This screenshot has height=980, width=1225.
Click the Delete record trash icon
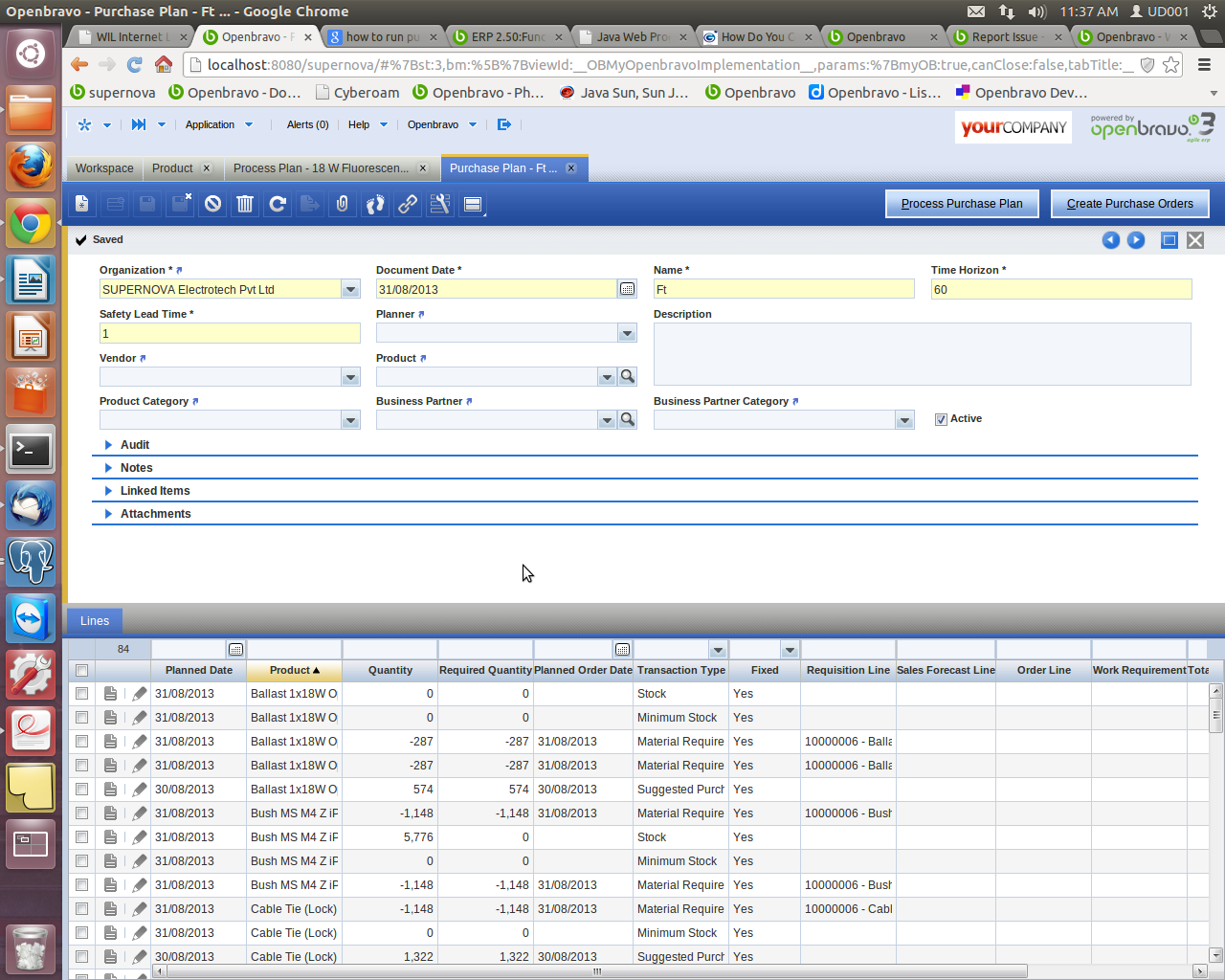pyautogui.click(x=245, y=204)
